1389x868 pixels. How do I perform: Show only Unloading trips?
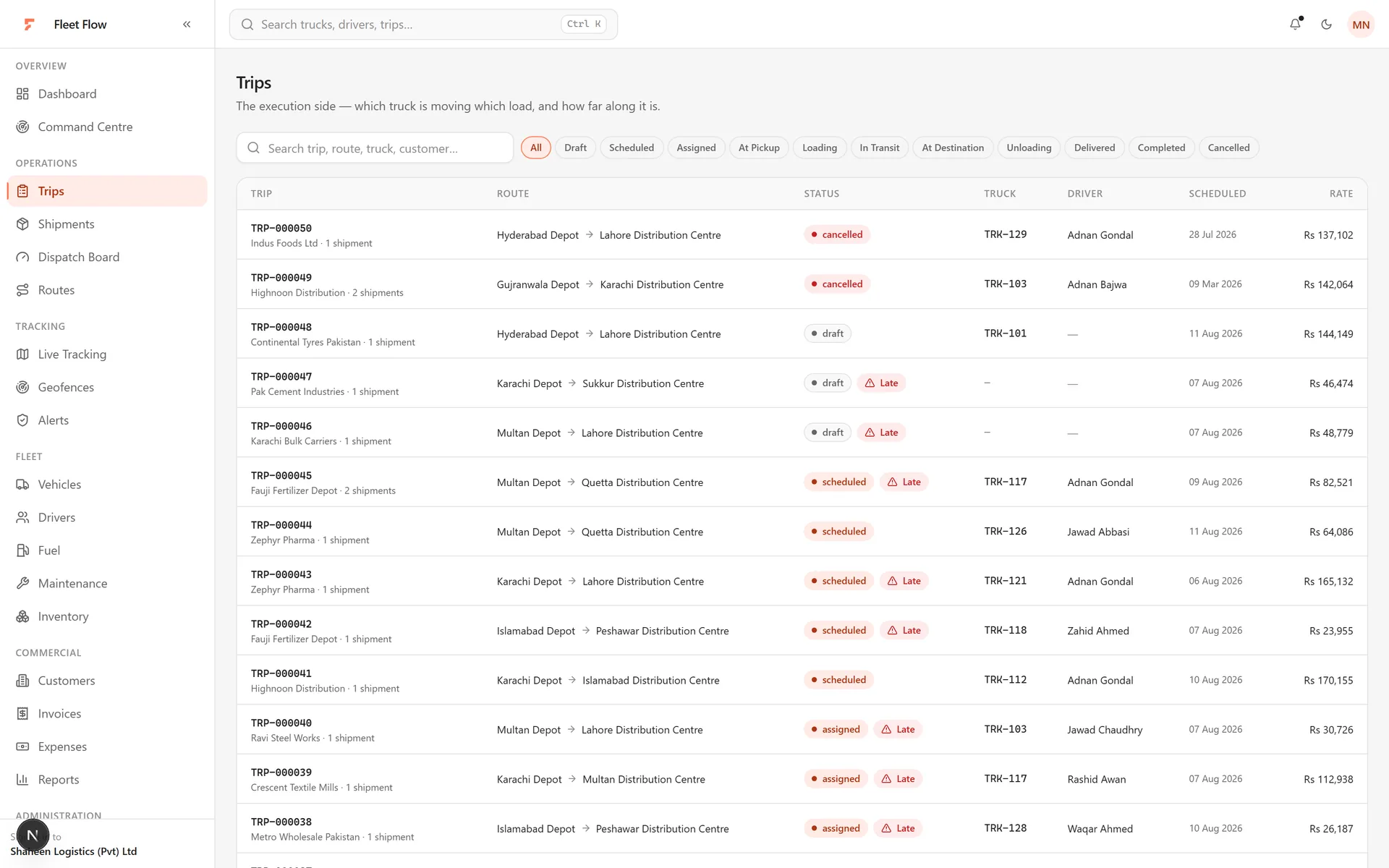click(x=1029, y=148)
